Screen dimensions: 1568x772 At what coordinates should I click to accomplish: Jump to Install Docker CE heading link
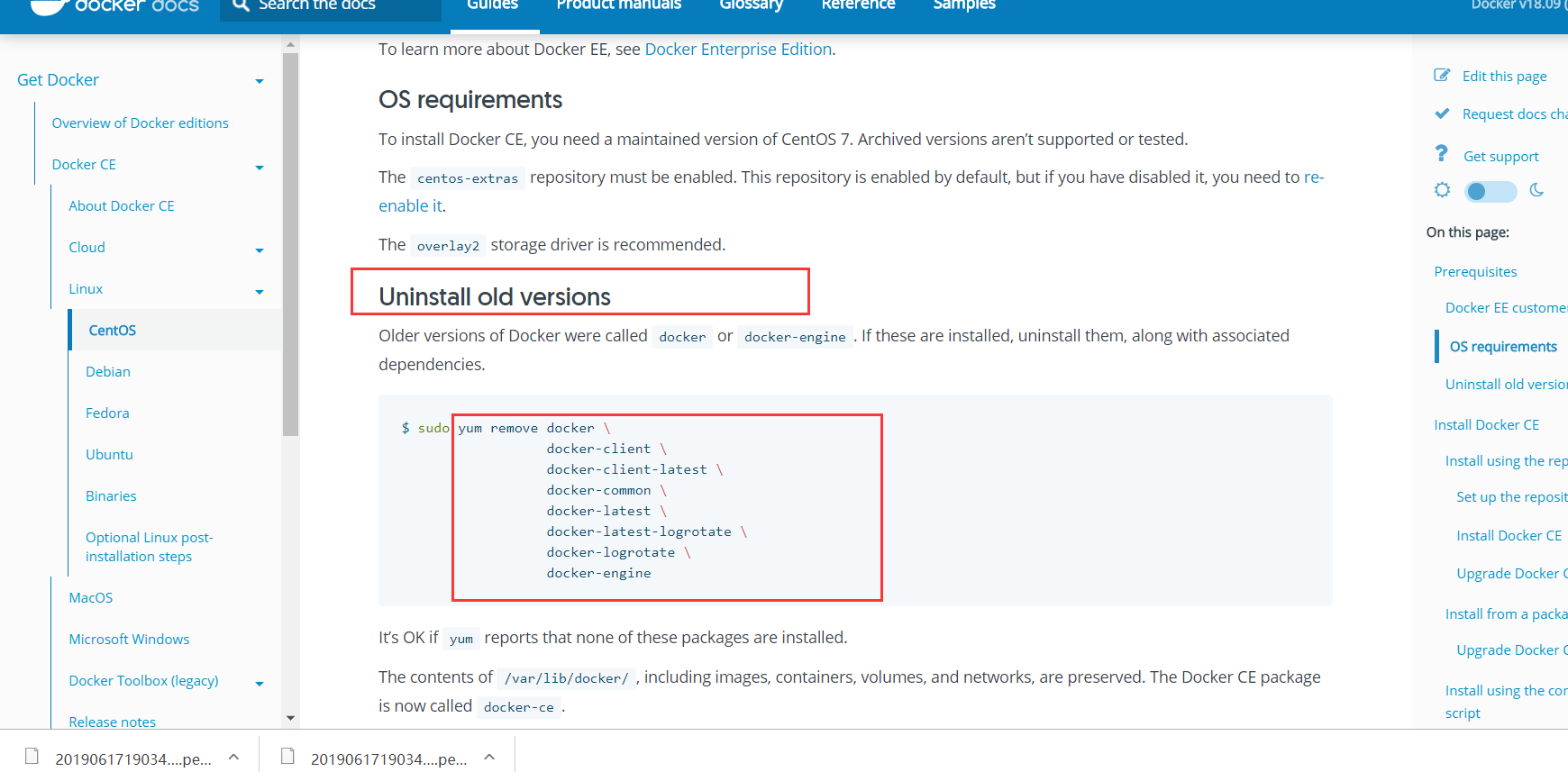[x=1487, y=425]
